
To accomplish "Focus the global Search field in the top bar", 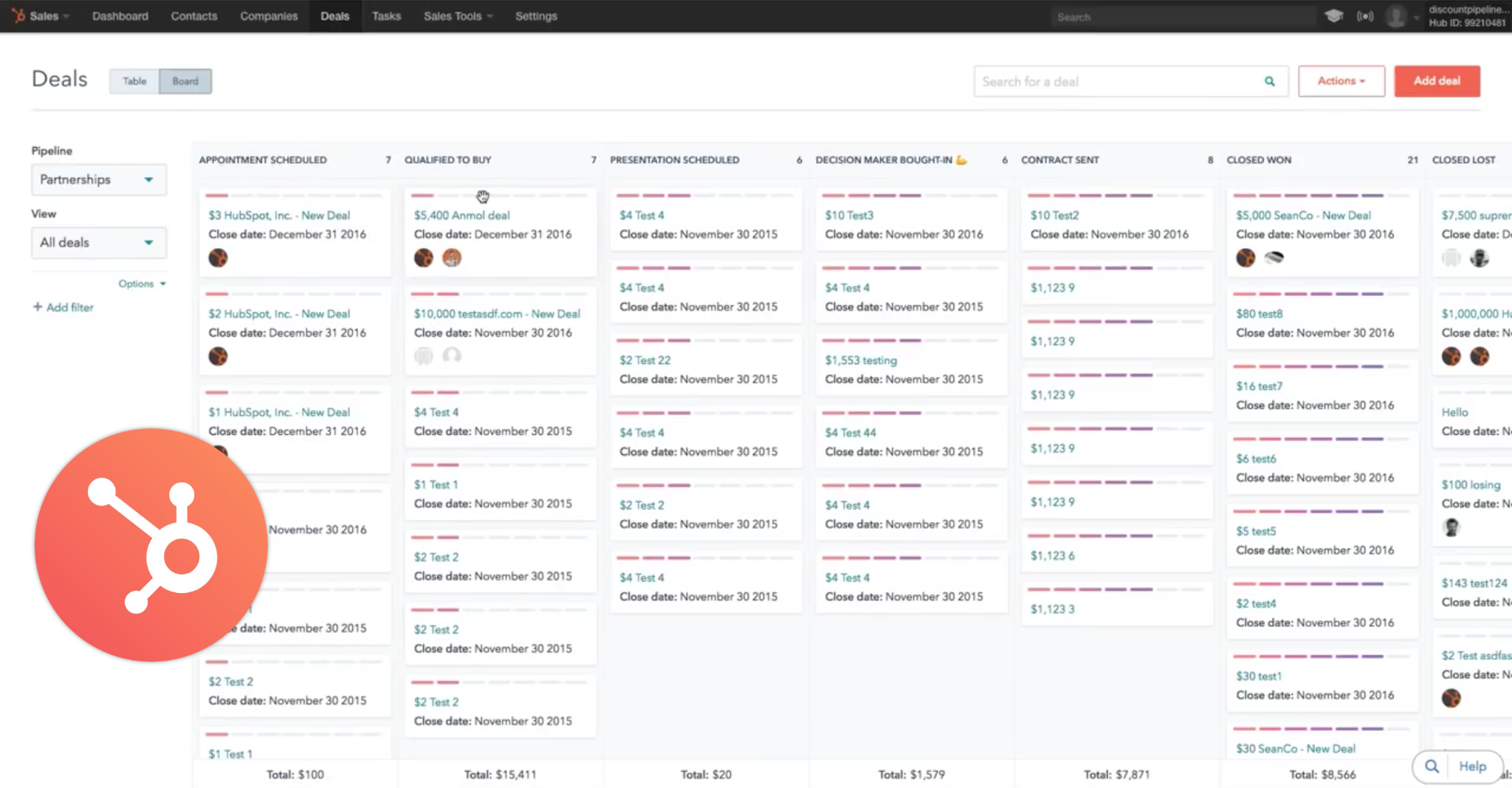I will (x=1184, y=16).
